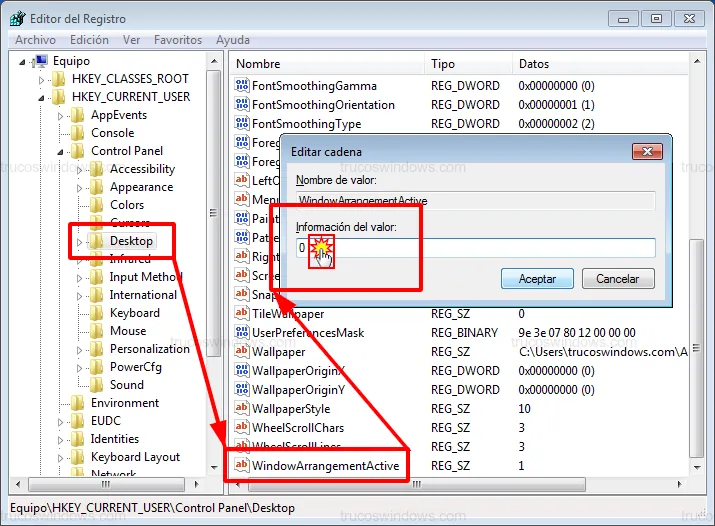Click the UserPreferencesMask binary value icon
This screenshot has width=715, height=526.
pyautogui.click(x=241, y=333)
